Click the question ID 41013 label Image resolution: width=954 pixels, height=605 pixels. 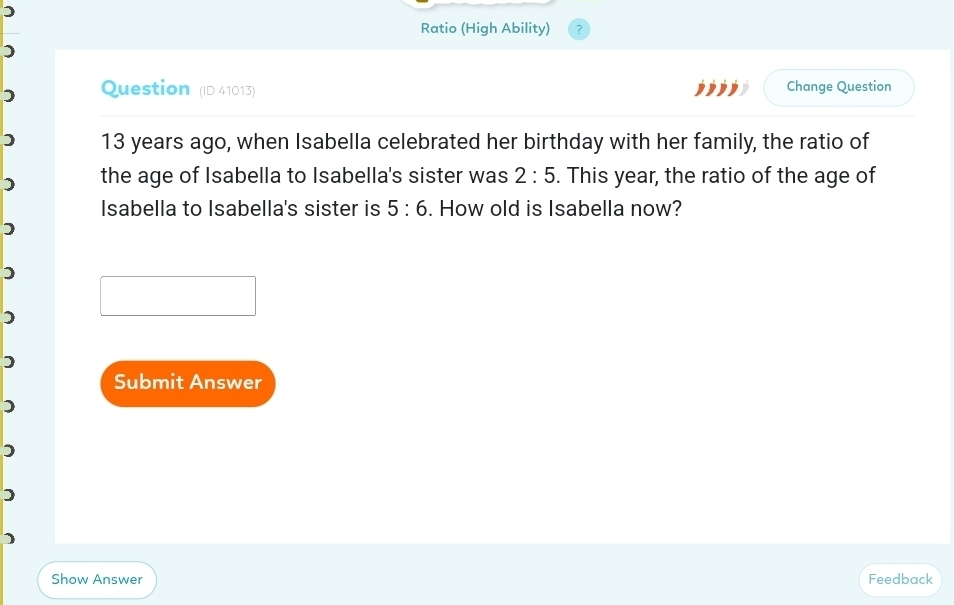pos(227,91)
